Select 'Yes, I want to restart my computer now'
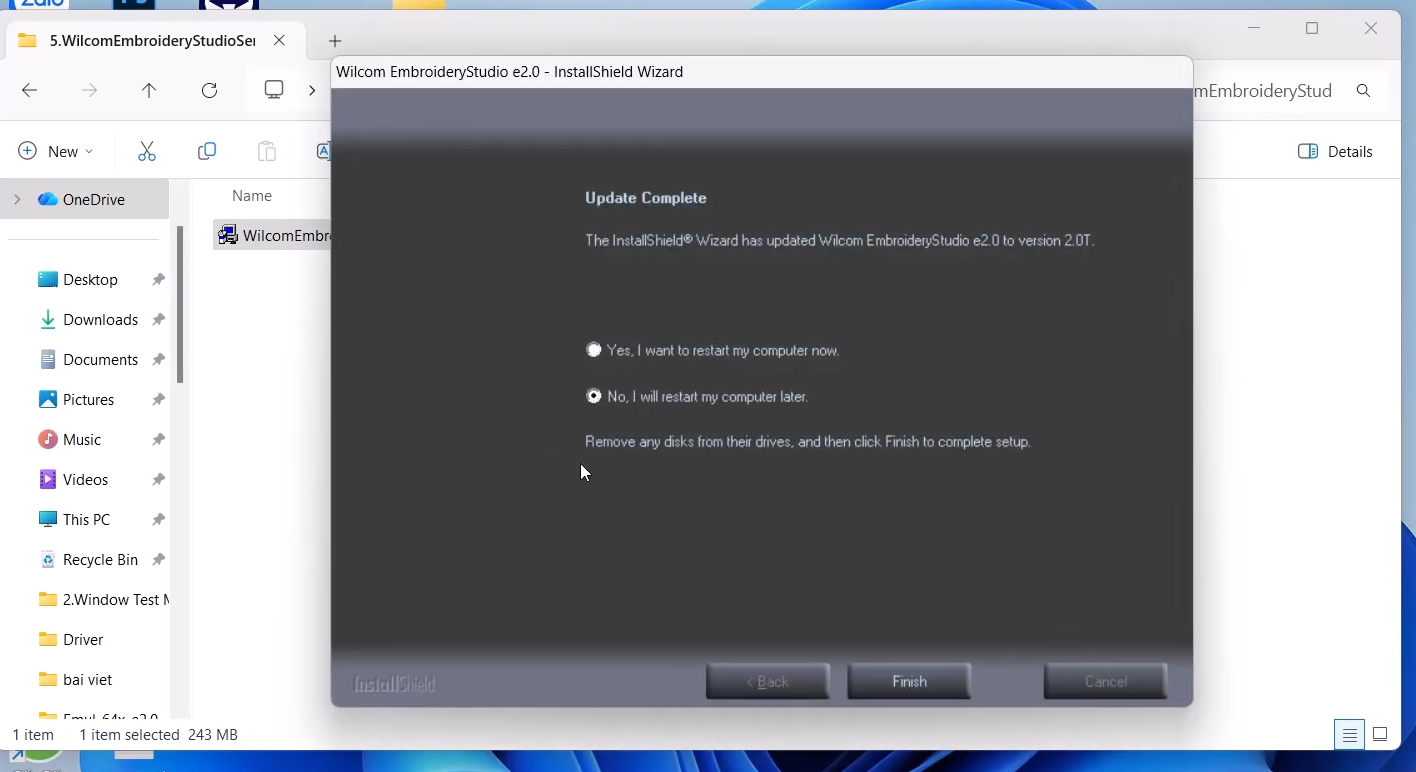This screenshot has width=1416, height=772. (594, 350)
